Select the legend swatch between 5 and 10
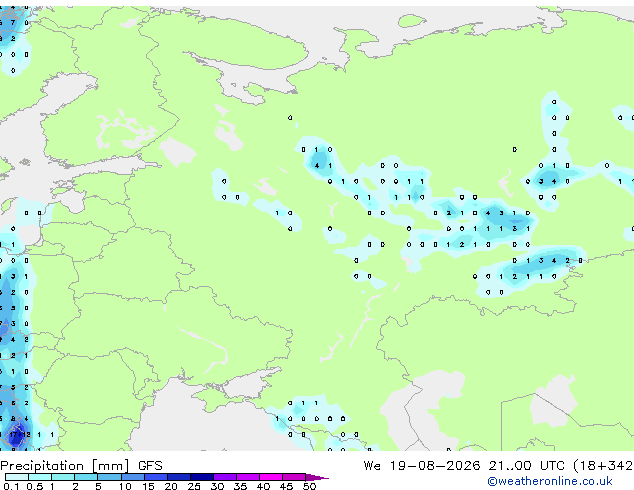The height and width of the screenshot is (490, 634). [x=109, y=477]
